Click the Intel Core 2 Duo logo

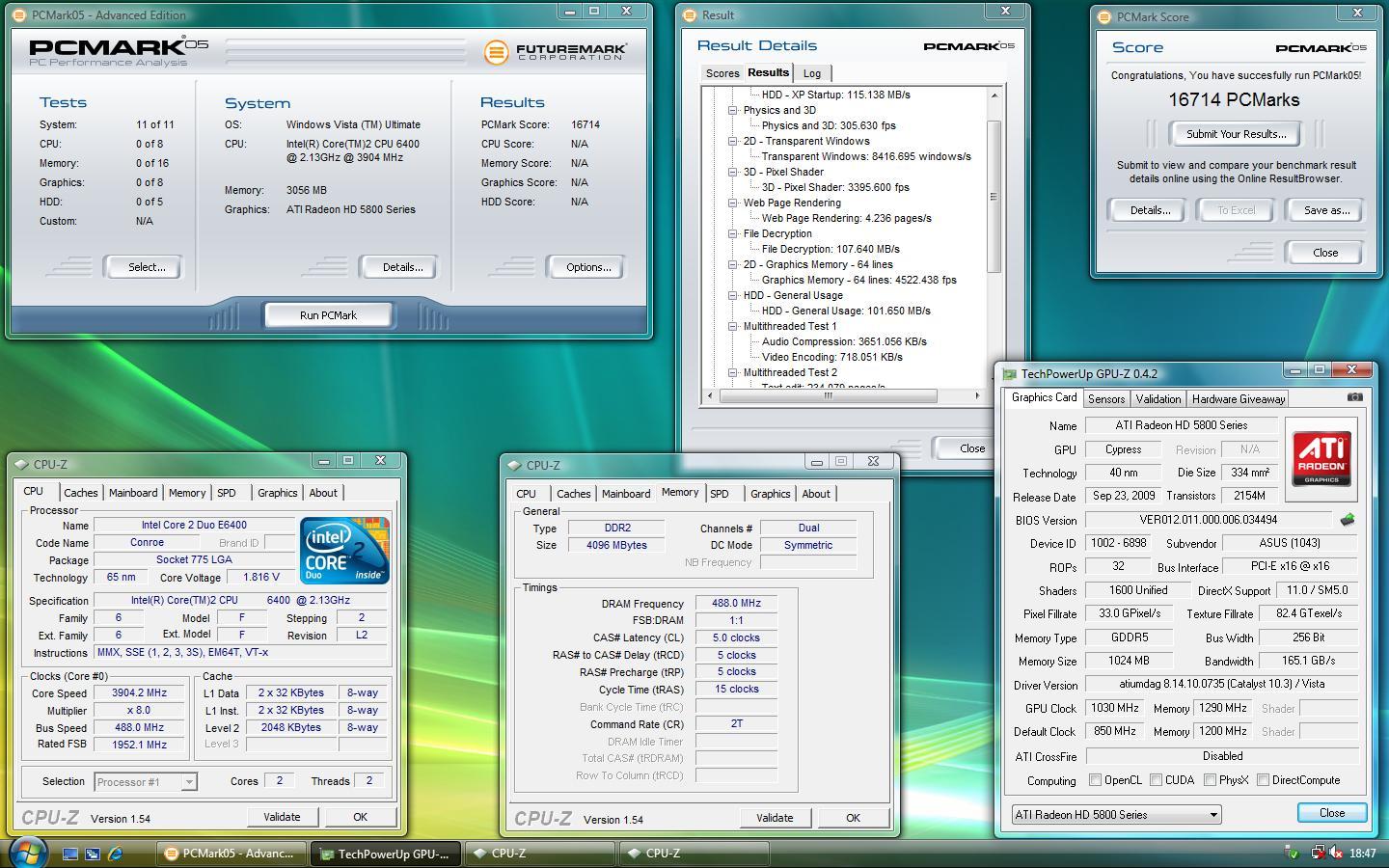pyautogui.click(x=344, y=551)
